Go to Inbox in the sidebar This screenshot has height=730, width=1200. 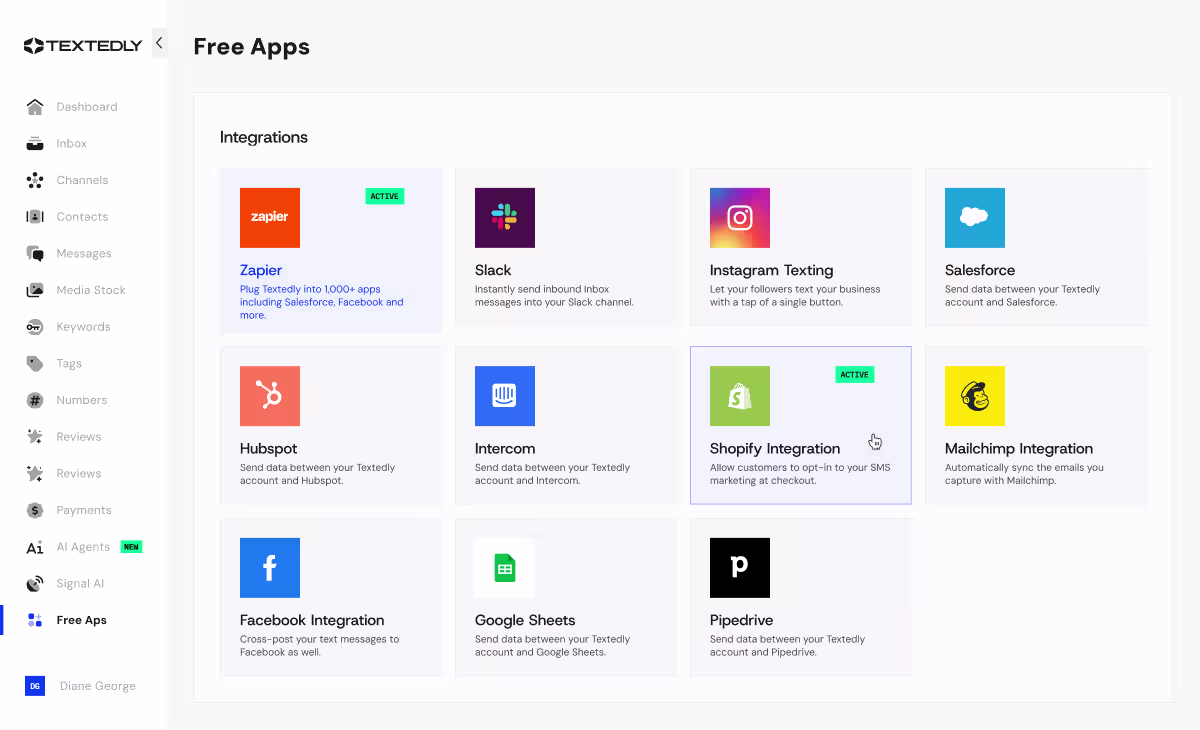point(72,144)
